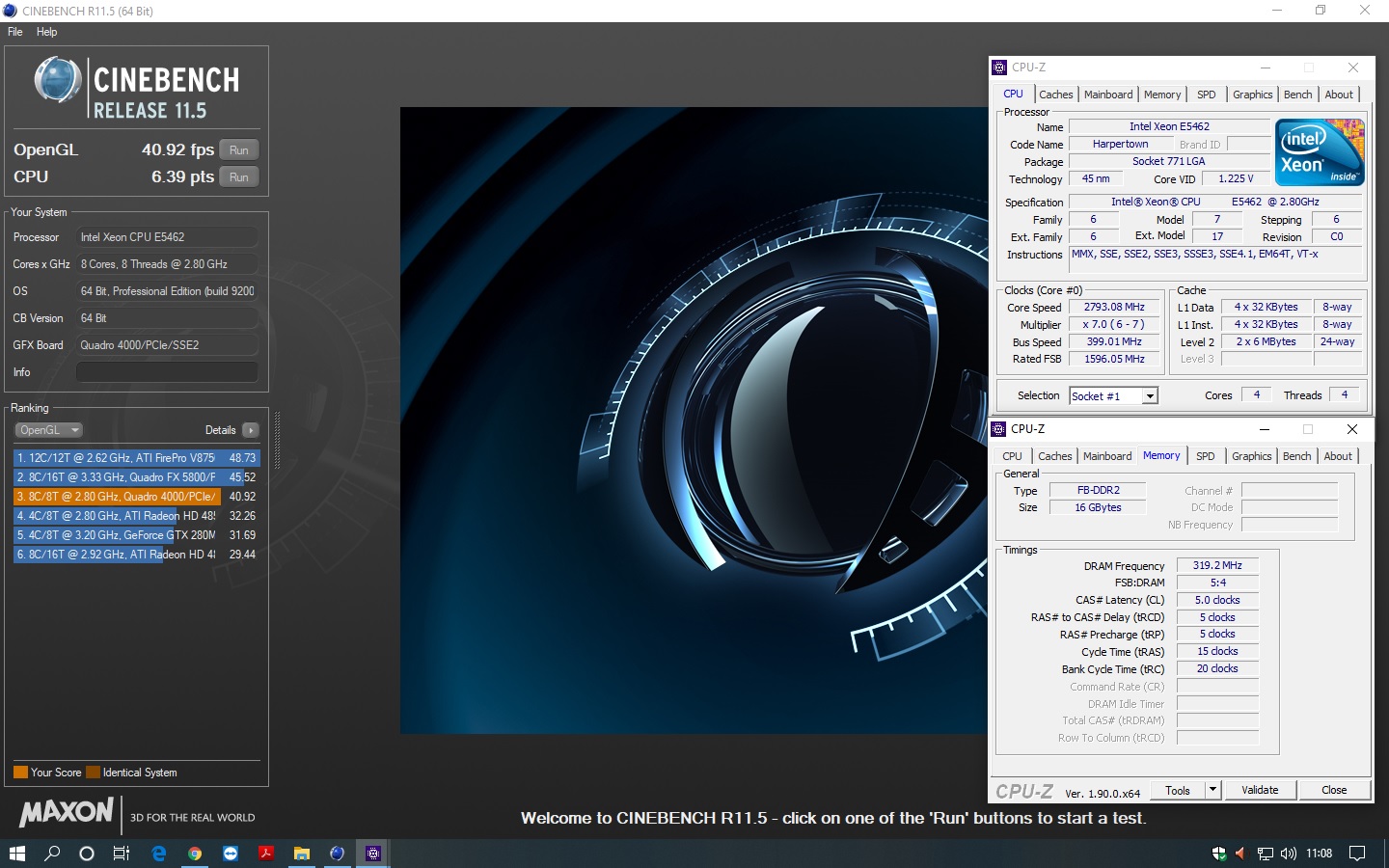Select ranking entry 4C/8T GeForce GTX 280M

[136, 535]
